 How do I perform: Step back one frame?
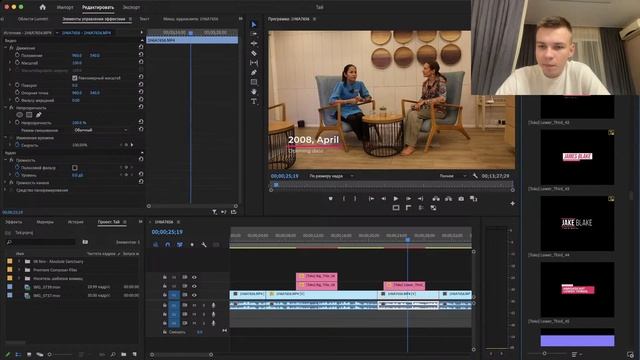pyautogui.click(x=383, y=199)
